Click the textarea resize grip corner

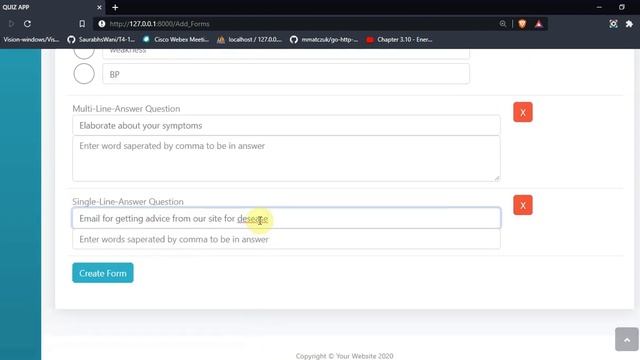[497, 178]
